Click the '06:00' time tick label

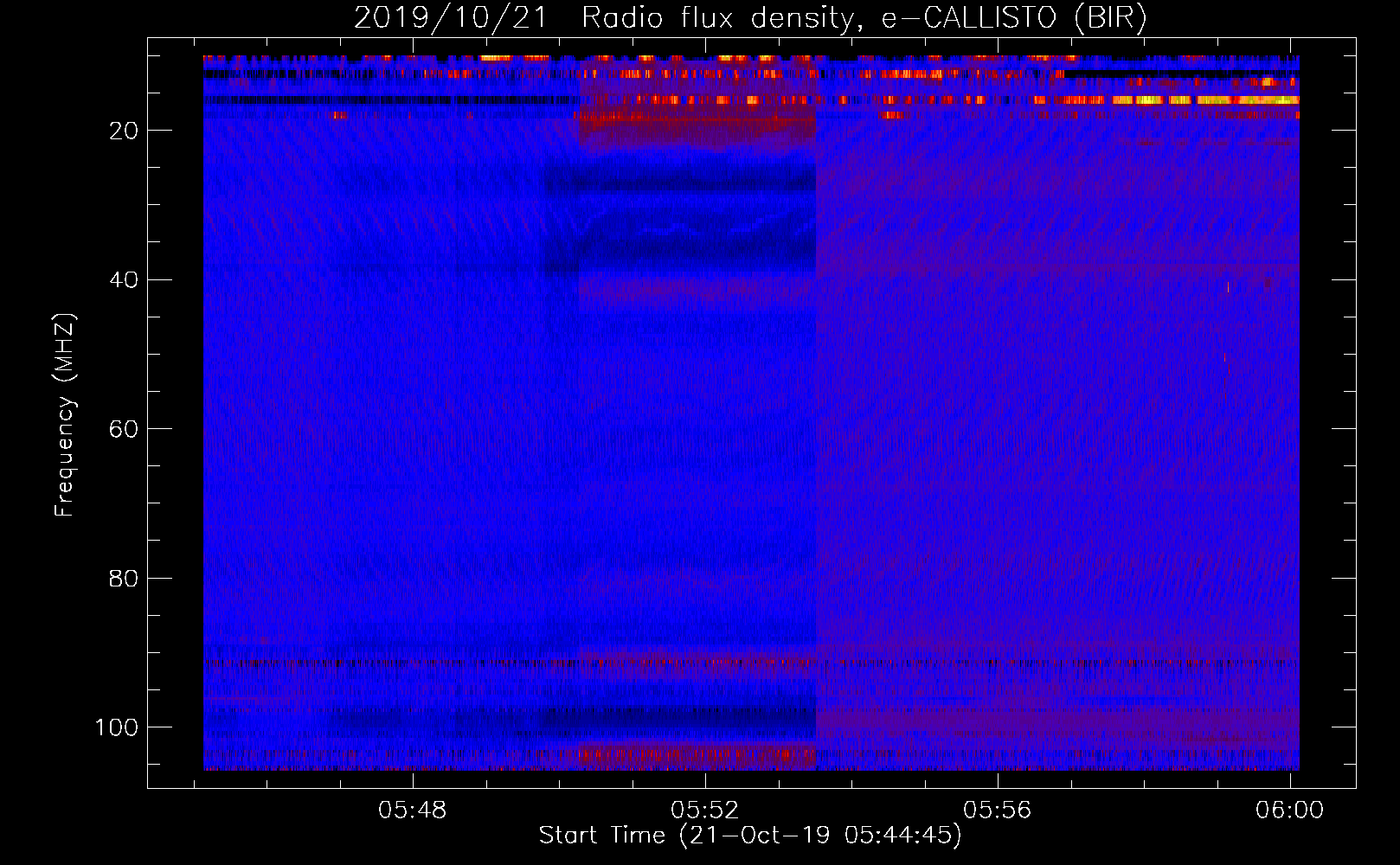pos(1290,811)
